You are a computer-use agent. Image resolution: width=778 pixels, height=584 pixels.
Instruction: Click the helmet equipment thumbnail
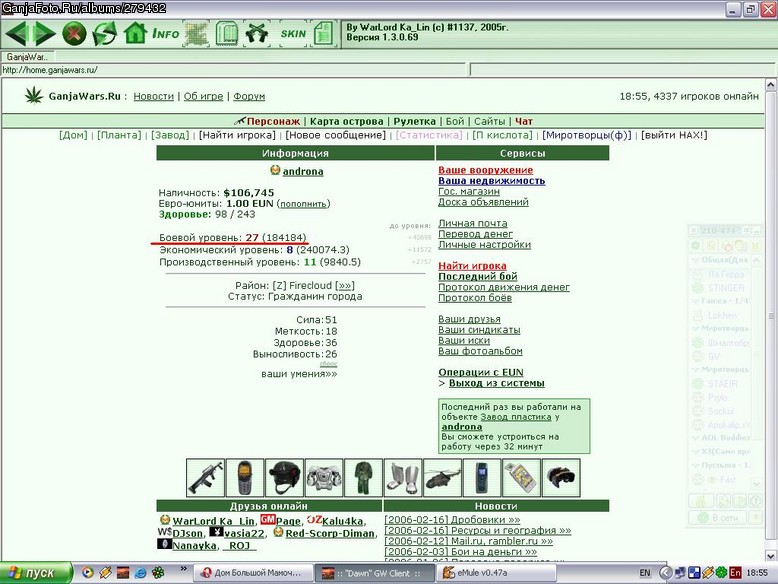point(284,478)
